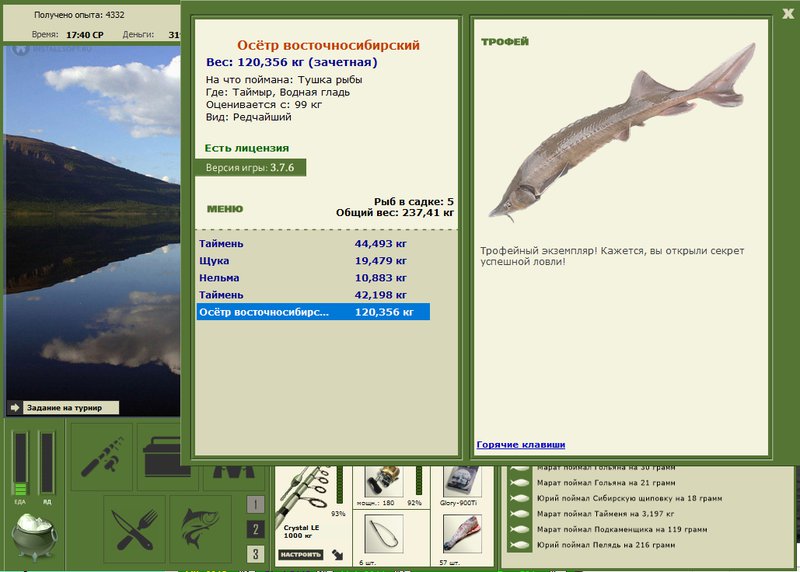This screenshot has height=572, width=800.
Task: Click the Настроить button under the rod
Action: pos(301,554)
